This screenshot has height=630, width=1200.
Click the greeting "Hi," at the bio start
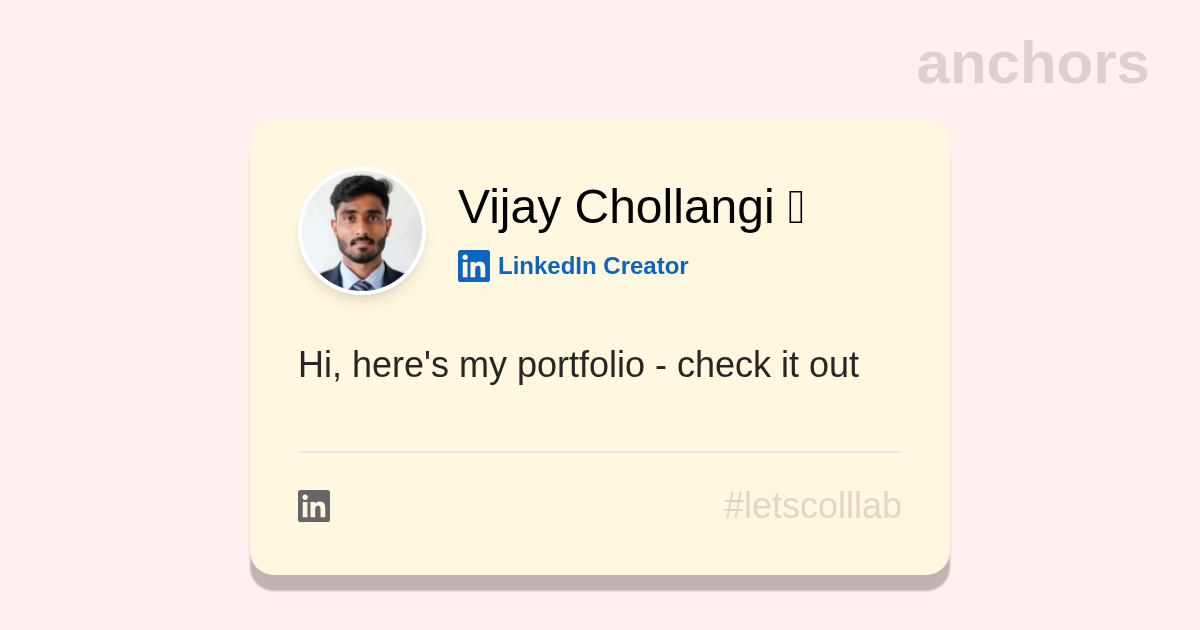tap(319, 365)
